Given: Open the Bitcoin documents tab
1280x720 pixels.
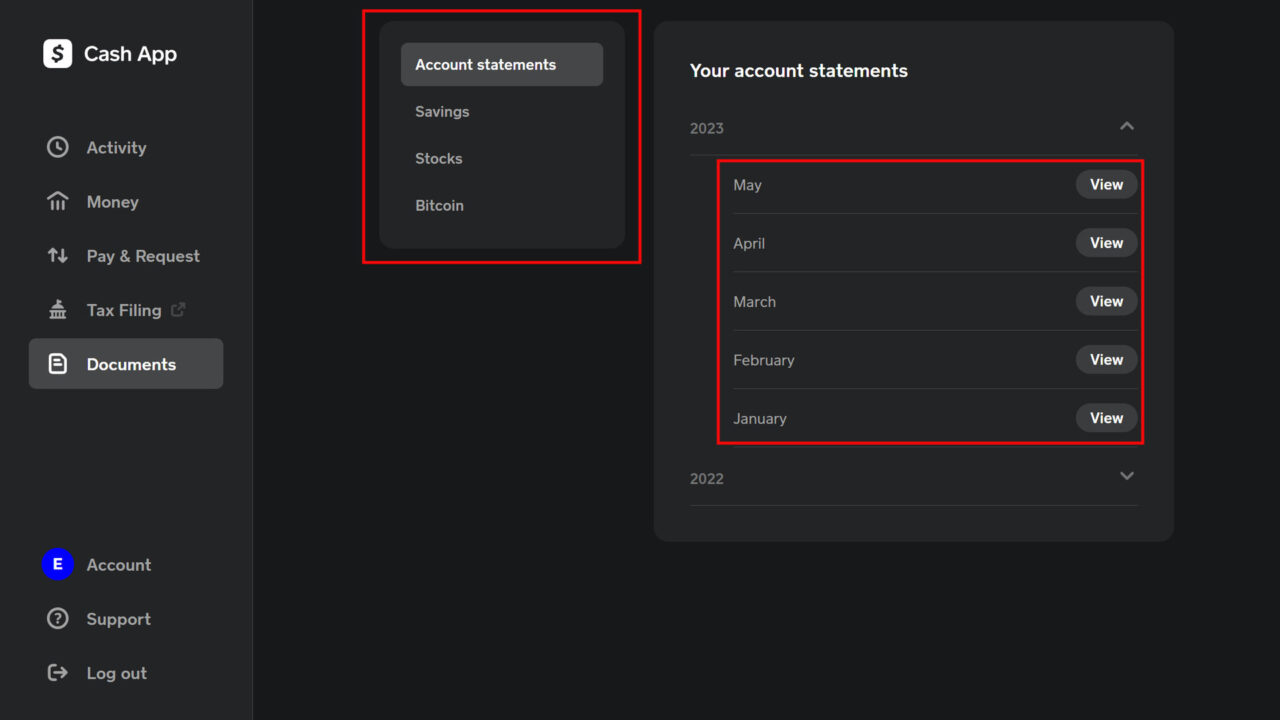Looking at the screenshot, I should coord(440,205).
